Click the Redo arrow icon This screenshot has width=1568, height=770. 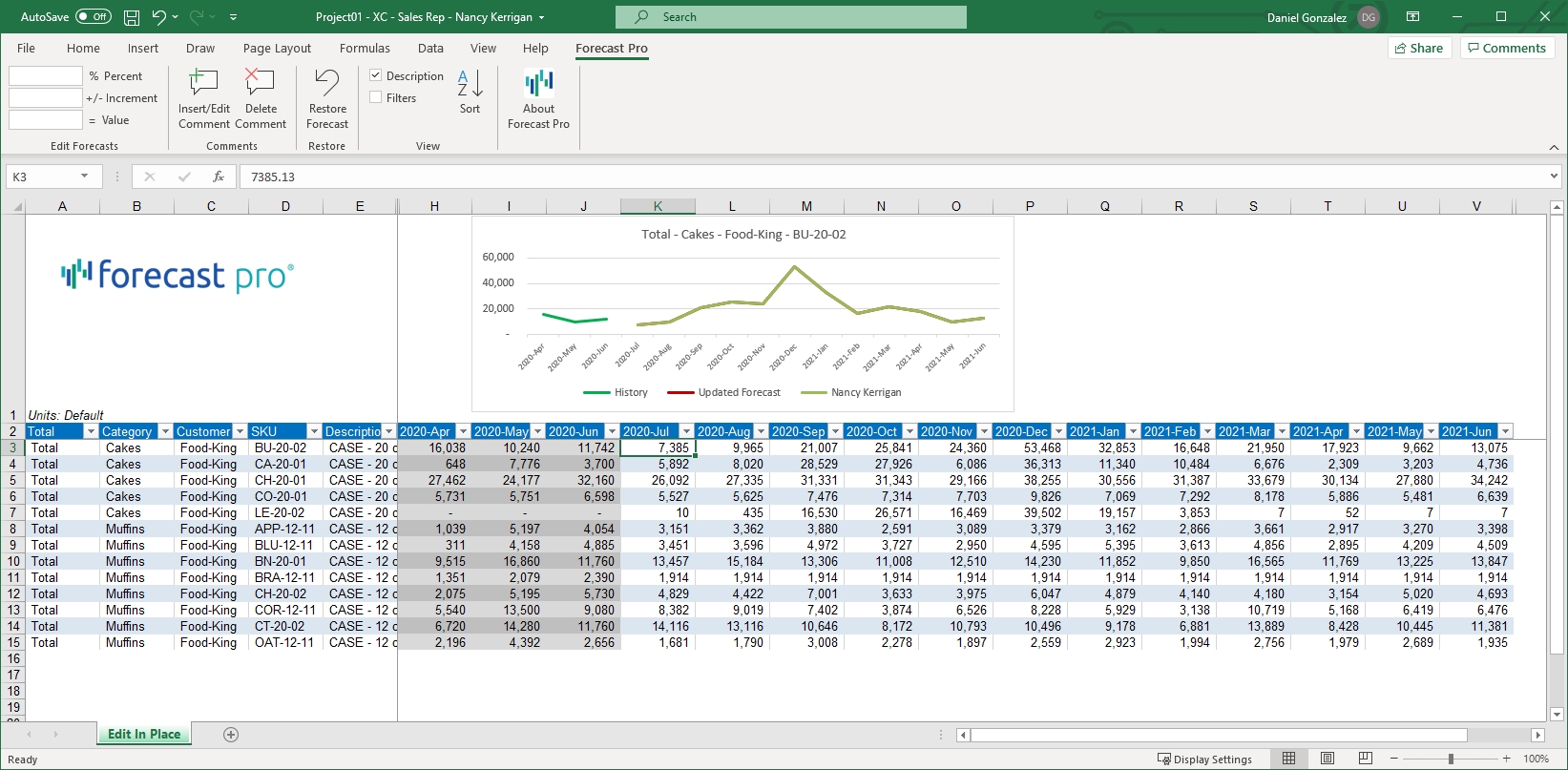198,17
